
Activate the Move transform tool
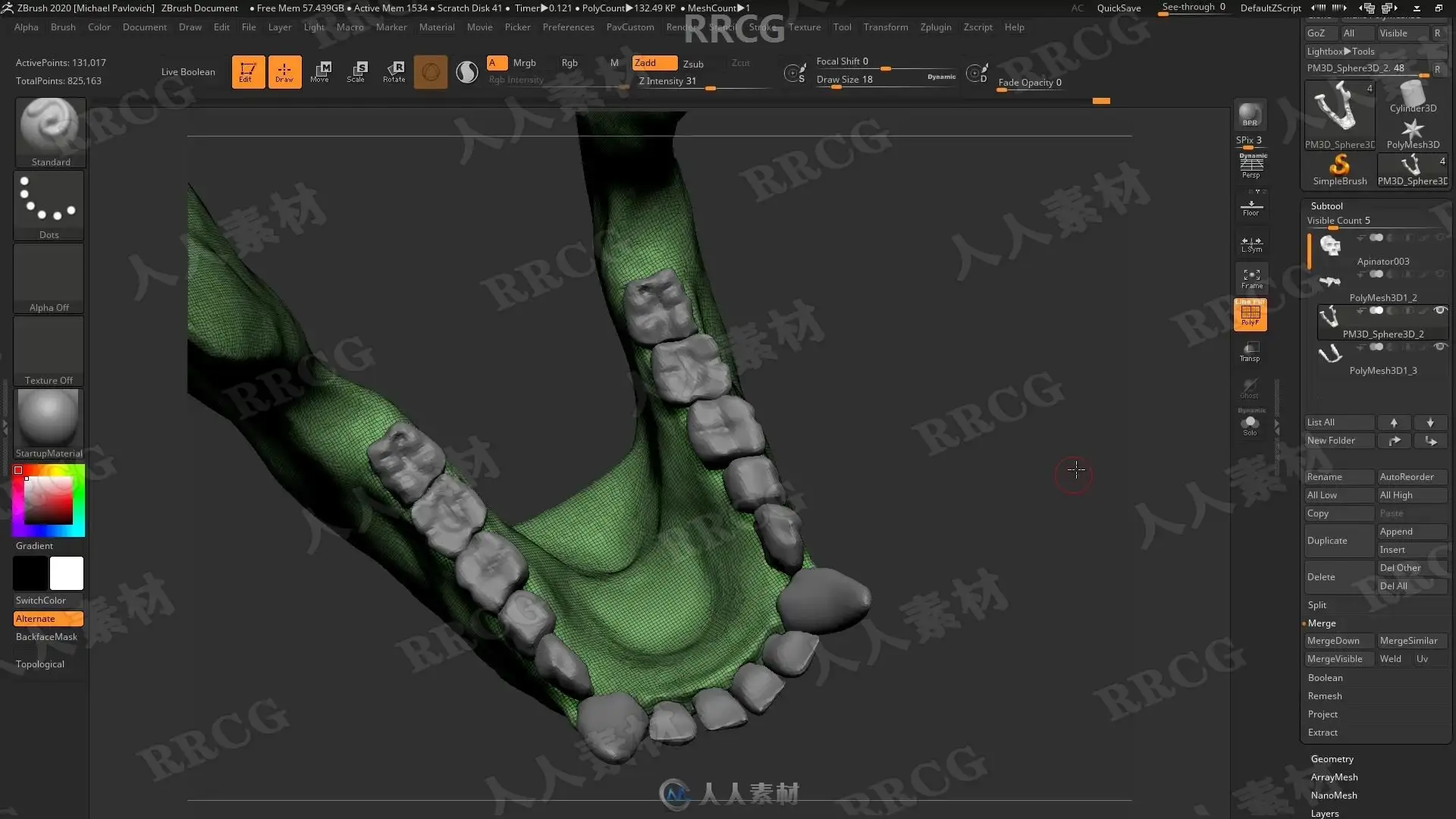click(319, 71)
